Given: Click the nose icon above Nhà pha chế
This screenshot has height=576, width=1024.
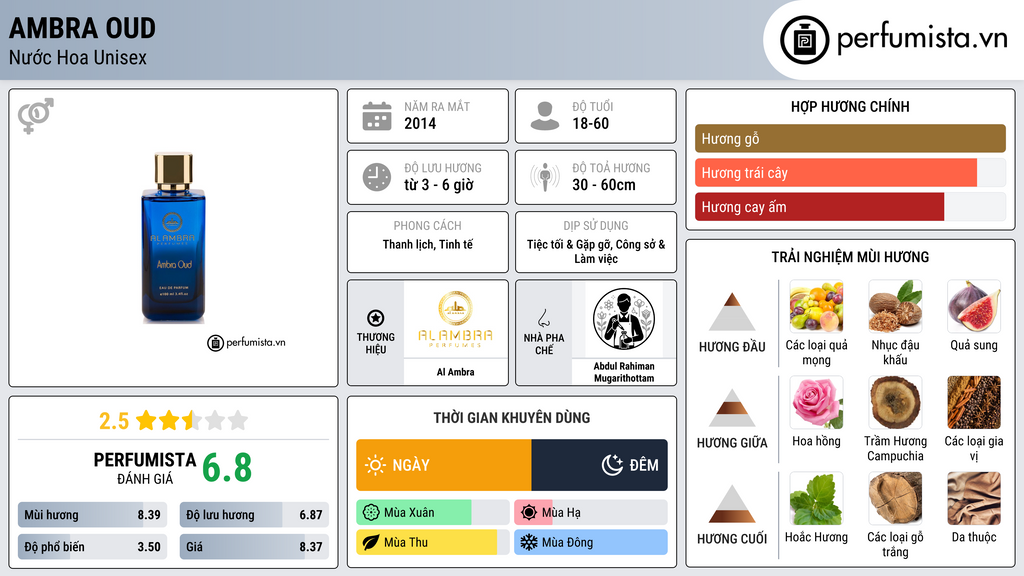Looking at the screenshot, I should [543, 318].
